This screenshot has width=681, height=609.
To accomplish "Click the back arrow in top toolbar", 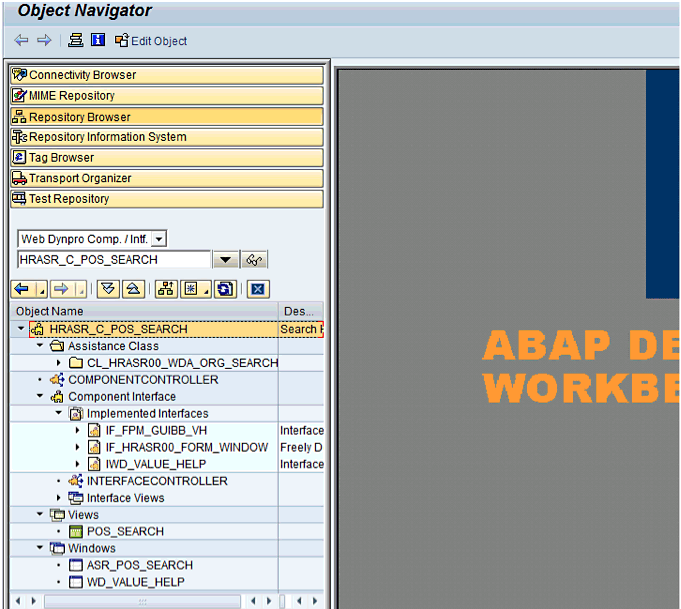I will (x=21, y=41).
